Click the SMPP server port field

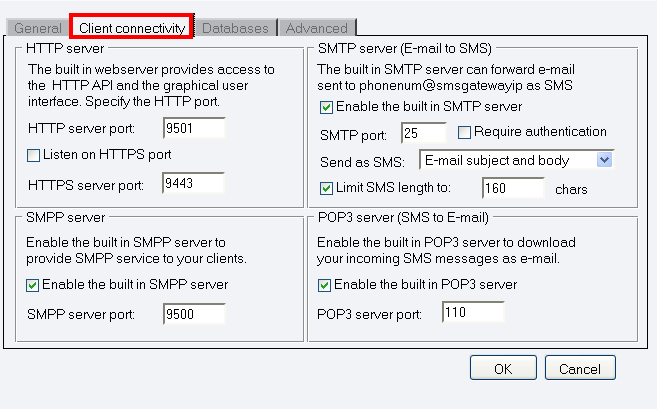click(193, 314)
